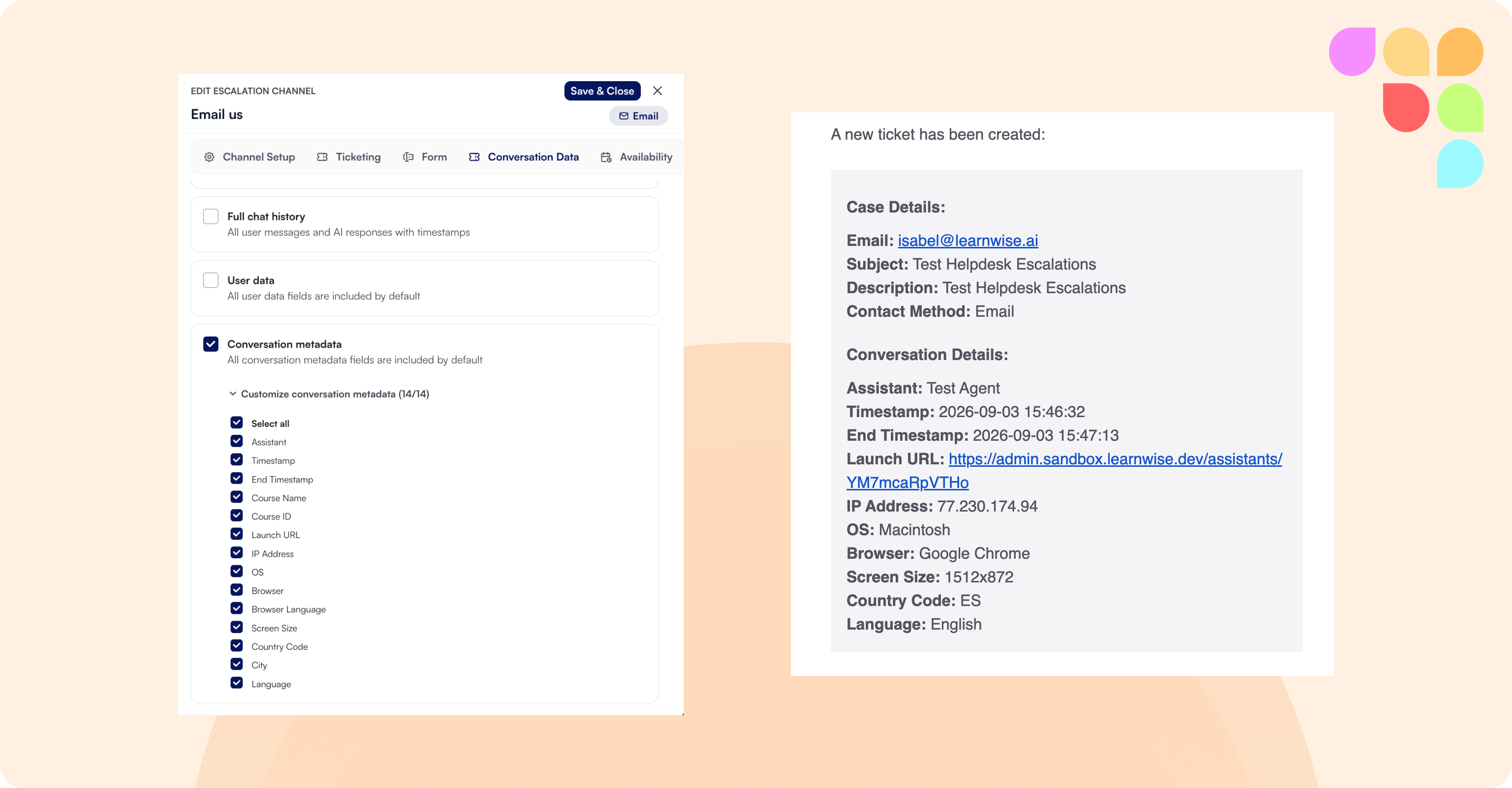The image size is (1512, 788).
Task: Select the Conversation Data tab
Action: click(x=523, y=157)
